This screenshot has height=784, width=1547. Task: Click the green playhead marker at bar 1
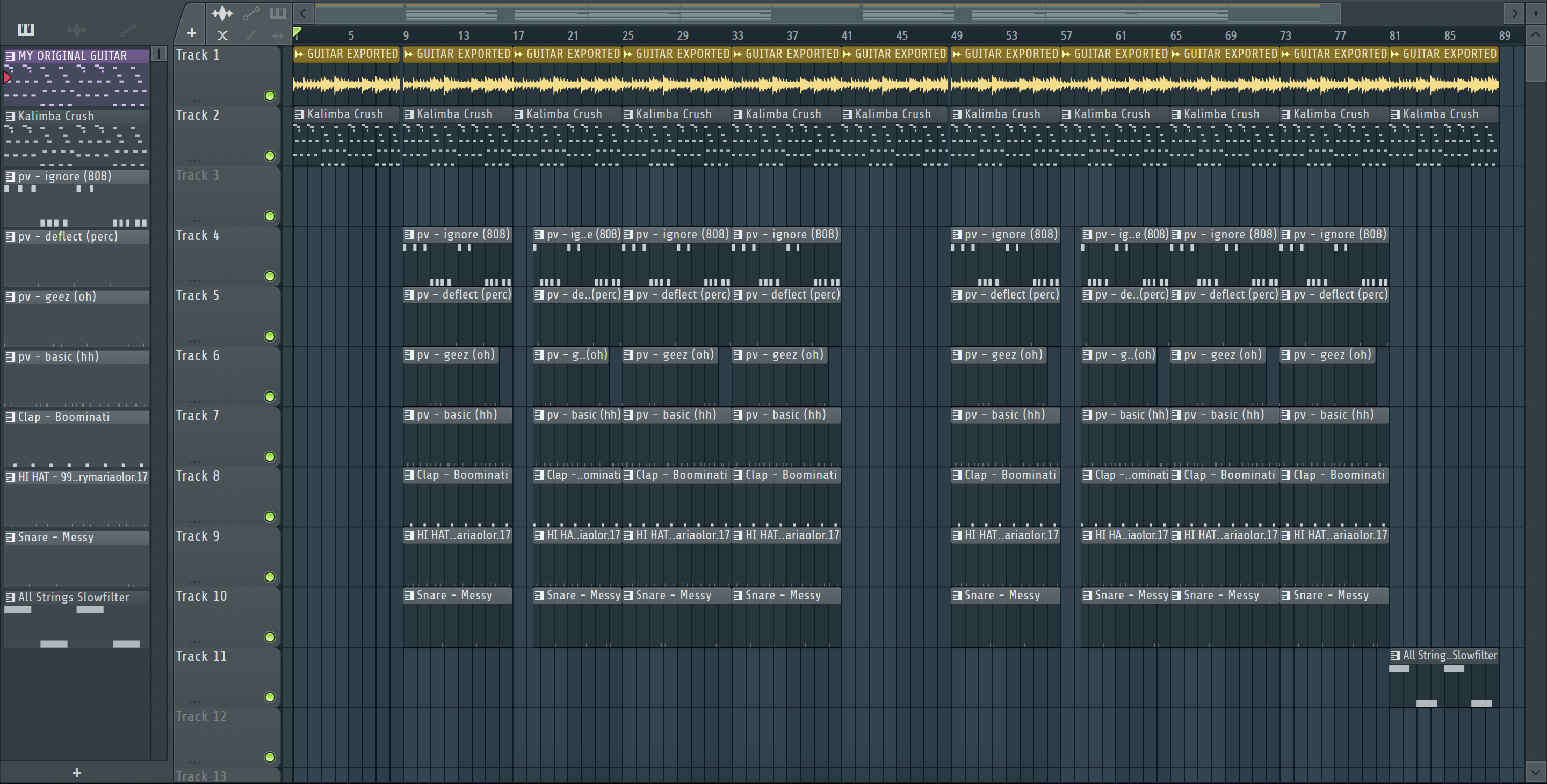point(297,32)
